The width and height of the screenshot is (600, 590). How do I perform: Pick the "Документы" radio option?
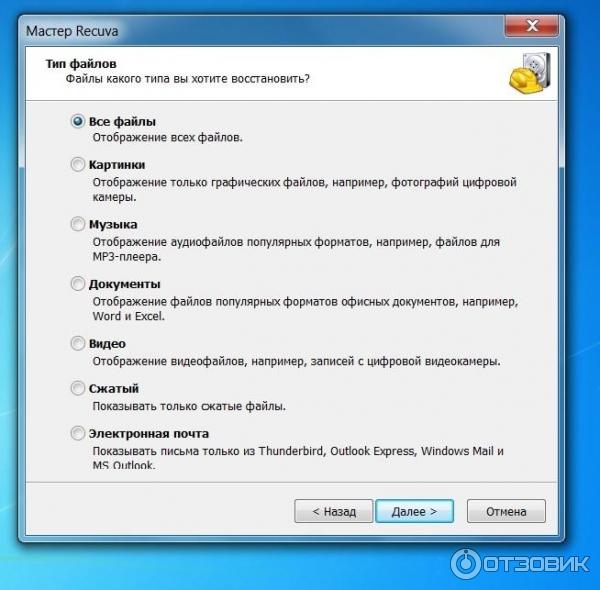coord(78,284)
